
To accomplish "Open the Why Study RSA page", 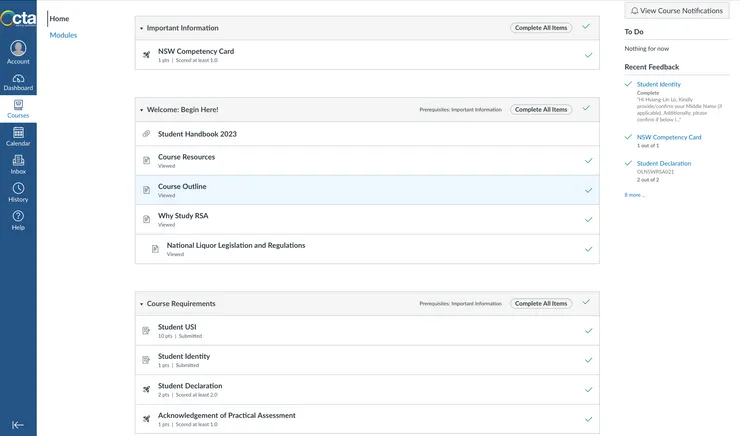I will pos(183,215).
